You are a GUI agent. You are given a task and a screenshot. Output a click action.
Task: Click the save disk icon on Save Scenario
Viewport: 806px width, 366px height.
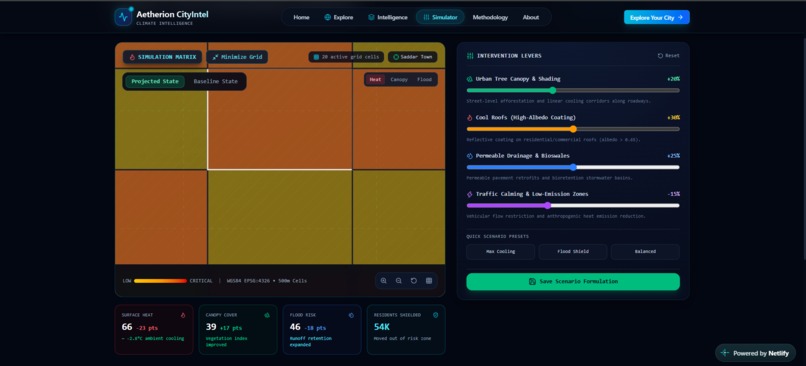click(x=532, y=282)
